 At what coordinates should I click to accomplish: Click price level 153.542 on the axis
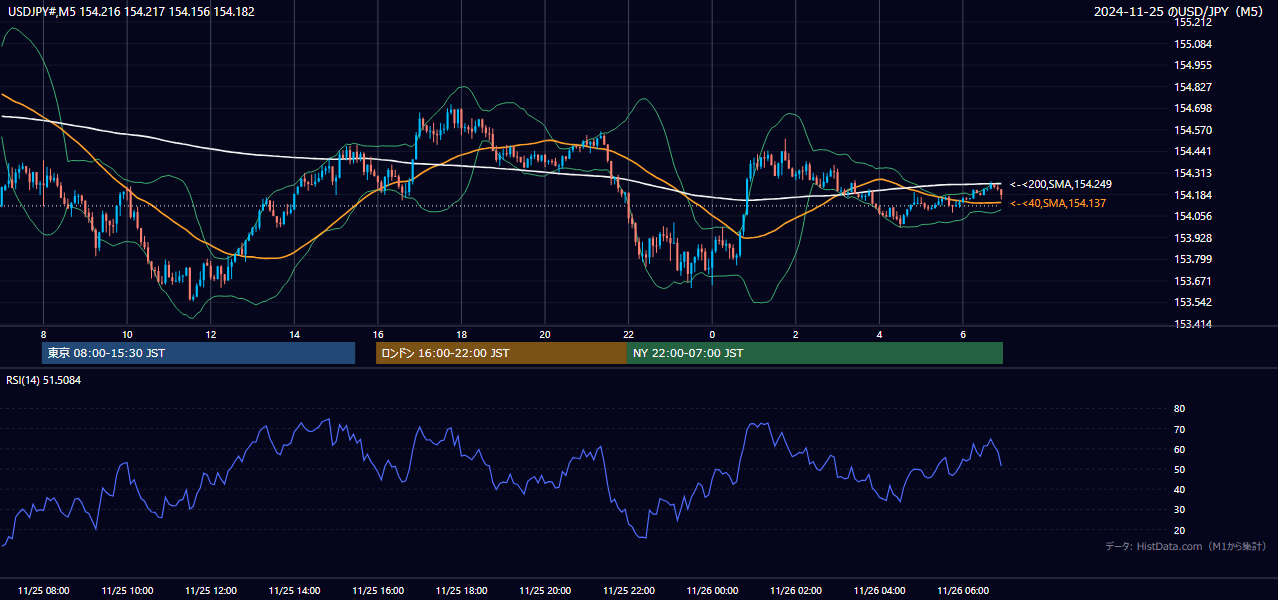pyautogui.click(x=1193, y=302)
